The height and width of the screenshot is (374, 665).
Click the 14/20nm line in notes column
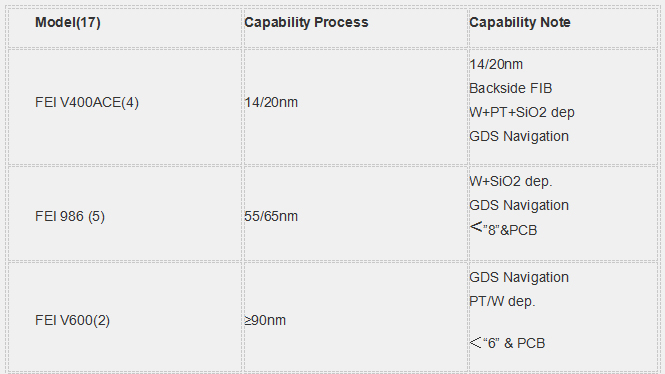pos(496,64)
